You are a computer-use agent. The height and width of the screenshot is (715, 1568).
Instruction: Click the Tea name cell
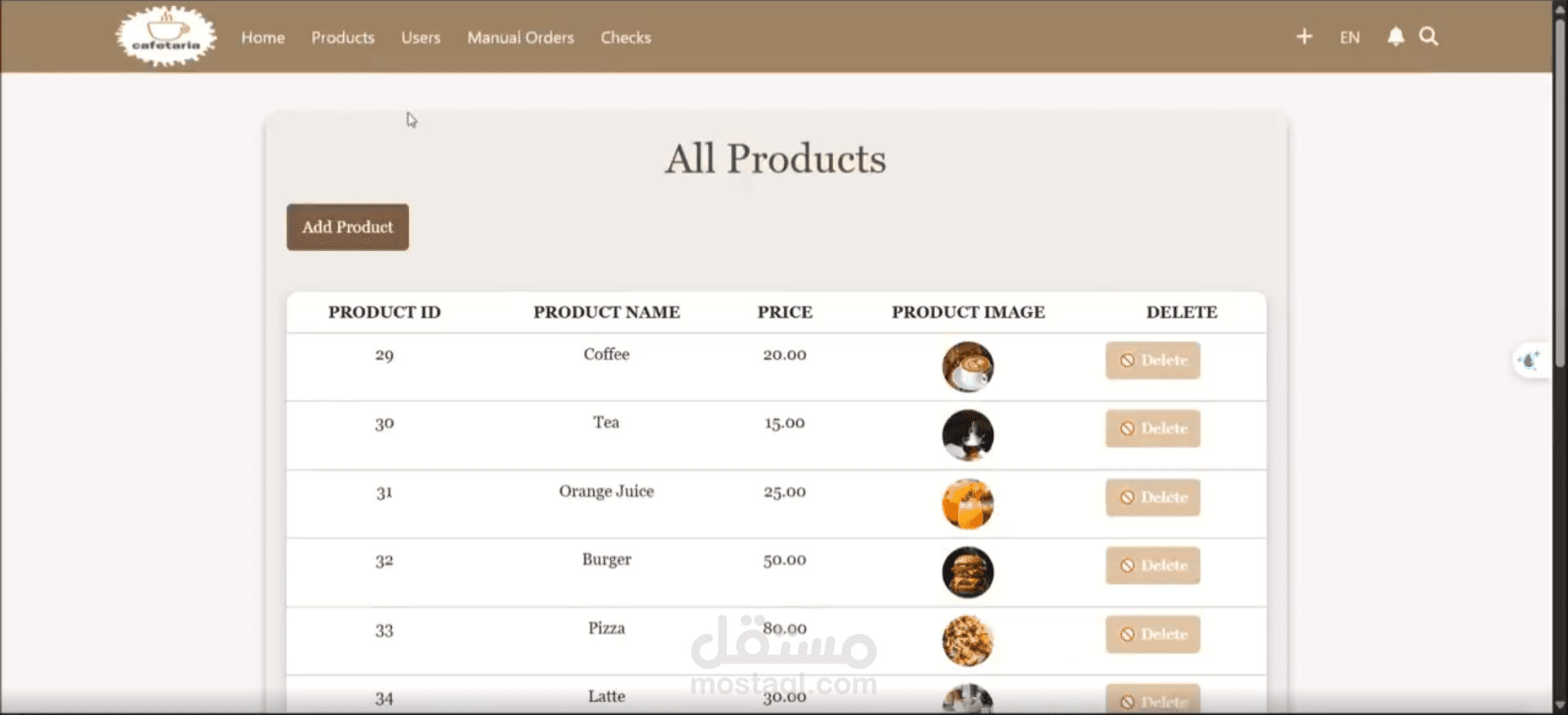coord(607,422)
